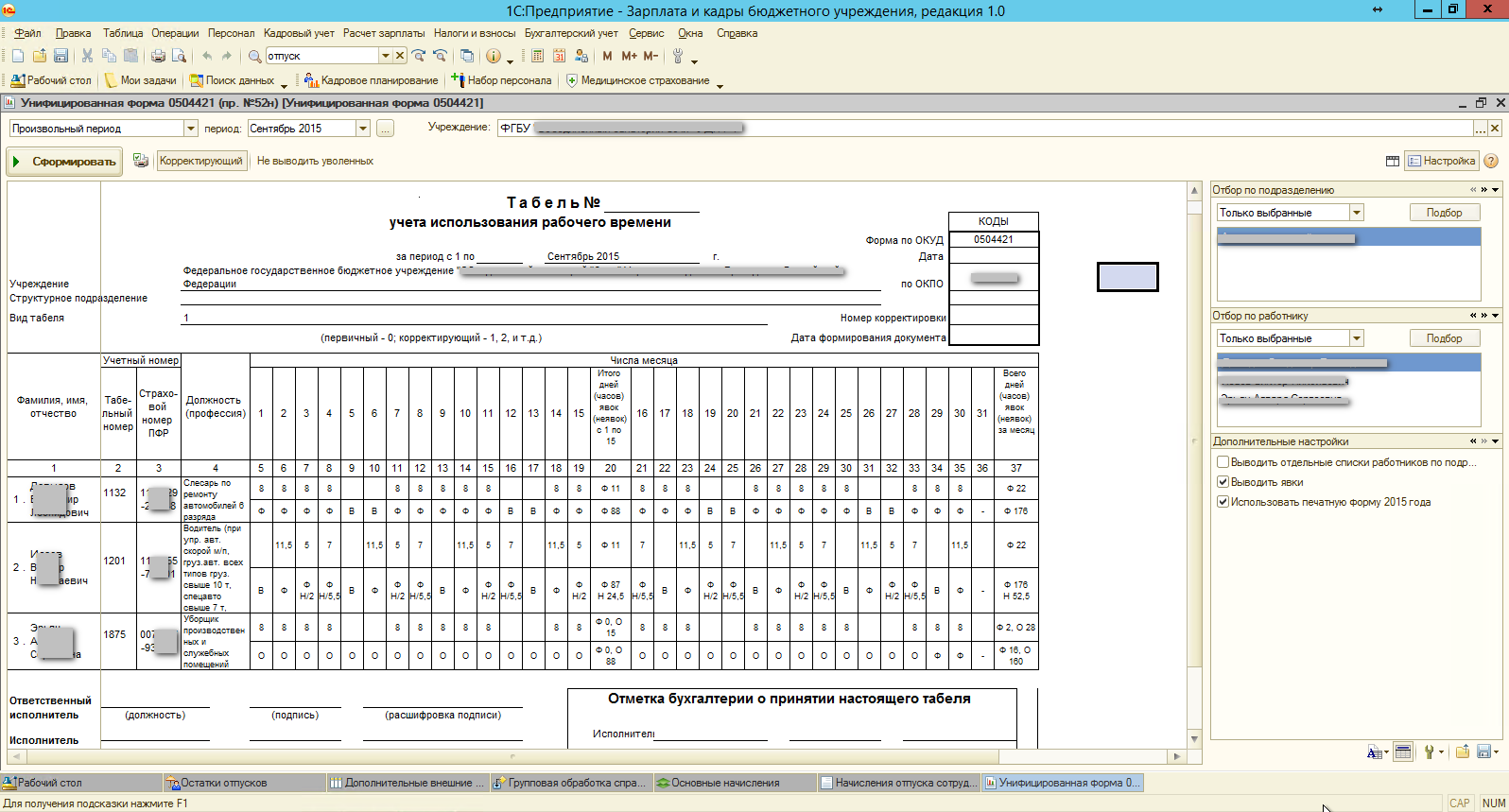Screen dimensions: 1509x812
Task: Expand the Сентябрь 2015 period dropdown
Action: (x=362, y=129)
